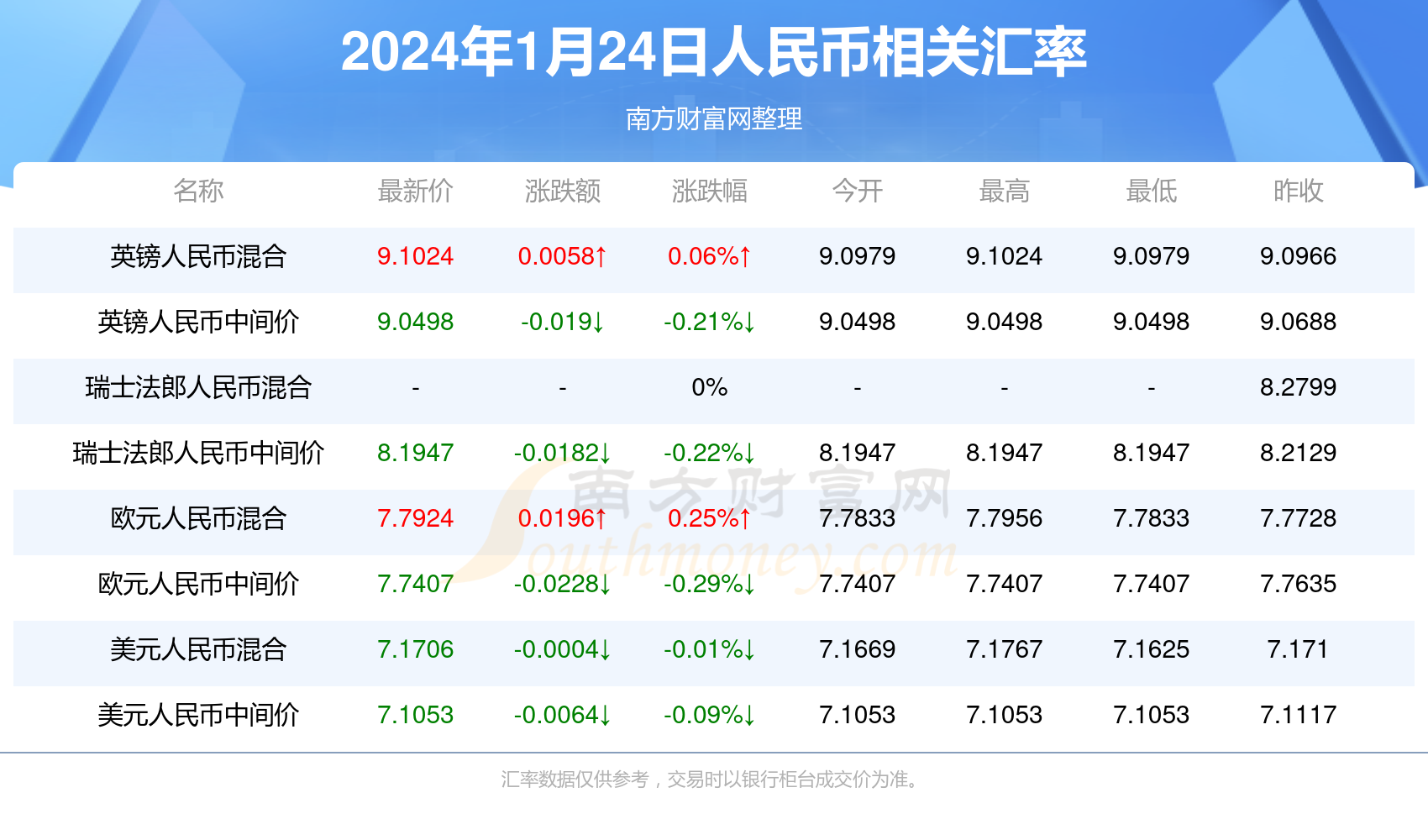1428x840 pixels.
Task: Click the green latest price 9.0498
Action: point(415,322)
